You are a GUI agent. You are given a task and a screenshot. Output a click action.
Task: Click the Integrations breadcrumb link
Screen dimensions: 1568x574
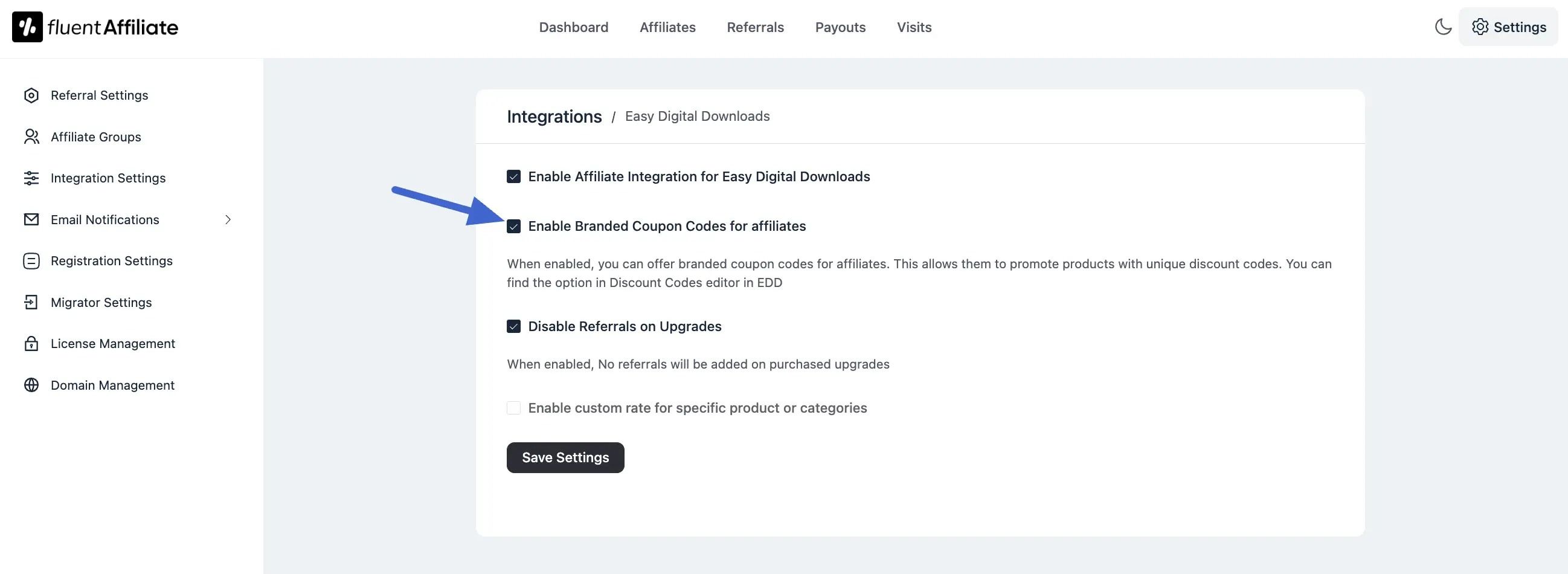coord(554,116)
